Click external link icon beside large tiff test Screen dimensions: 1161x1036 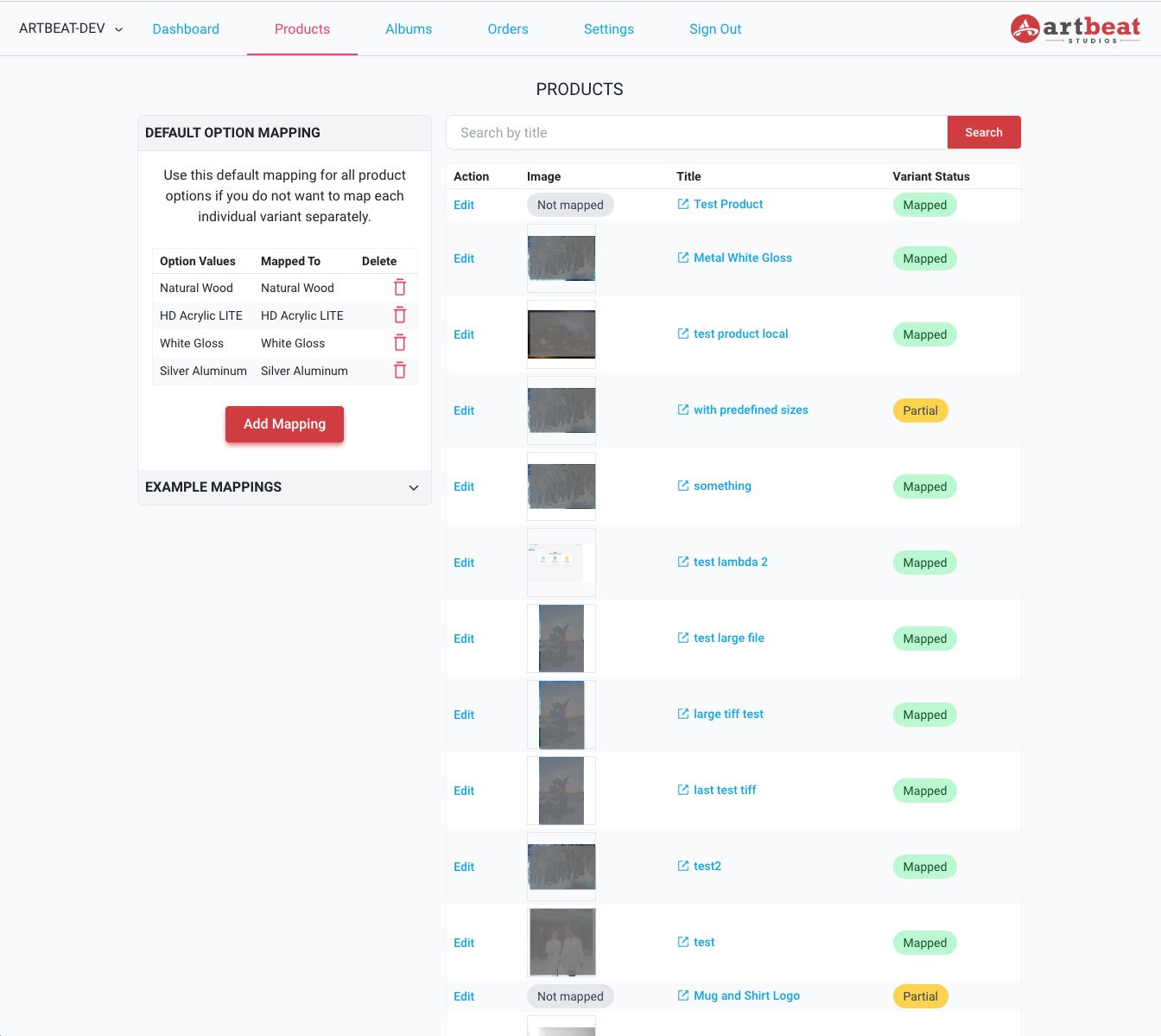[x=683, y=714]
